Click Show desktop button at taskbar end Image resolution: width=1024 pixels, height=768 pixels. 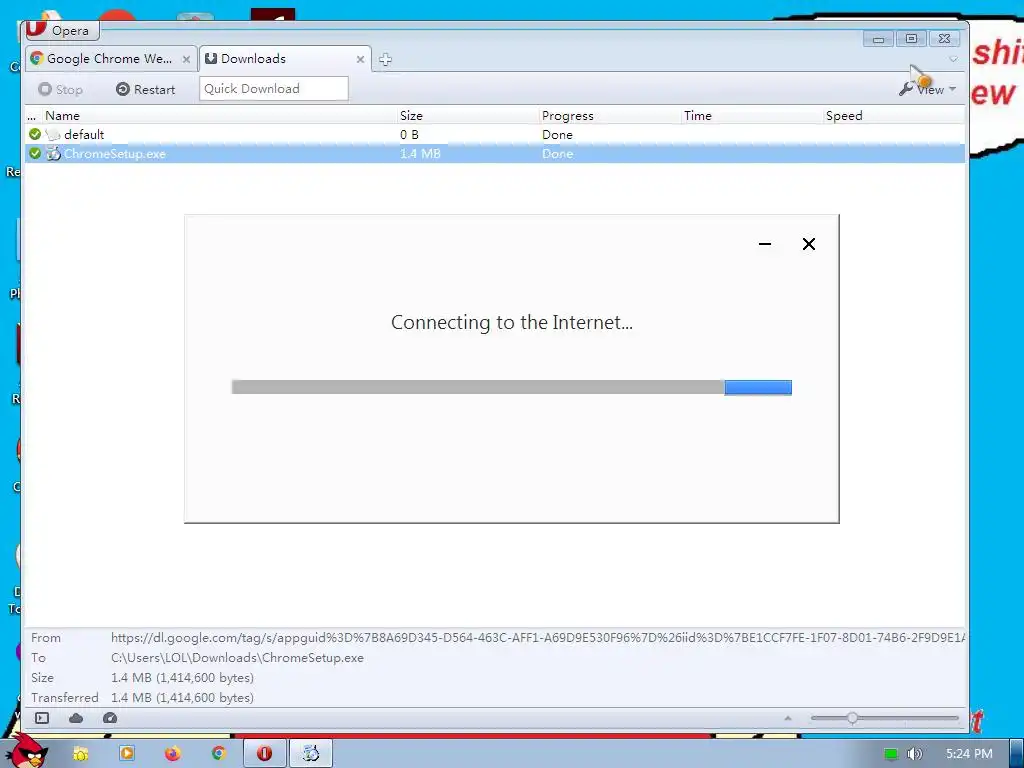pos(1016,754)
